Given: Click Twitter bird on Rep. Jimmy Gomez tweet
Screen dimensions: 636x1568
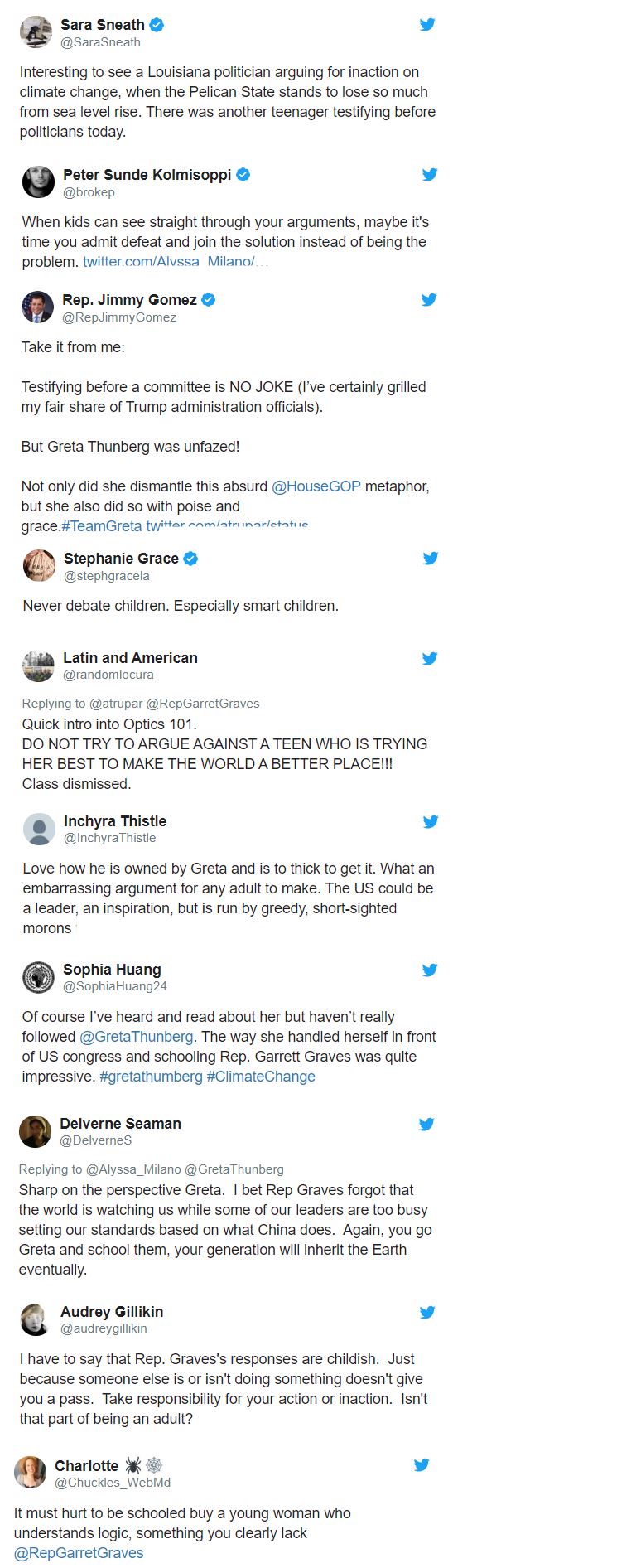Looking at the screenshot, I should coord(429,300).
